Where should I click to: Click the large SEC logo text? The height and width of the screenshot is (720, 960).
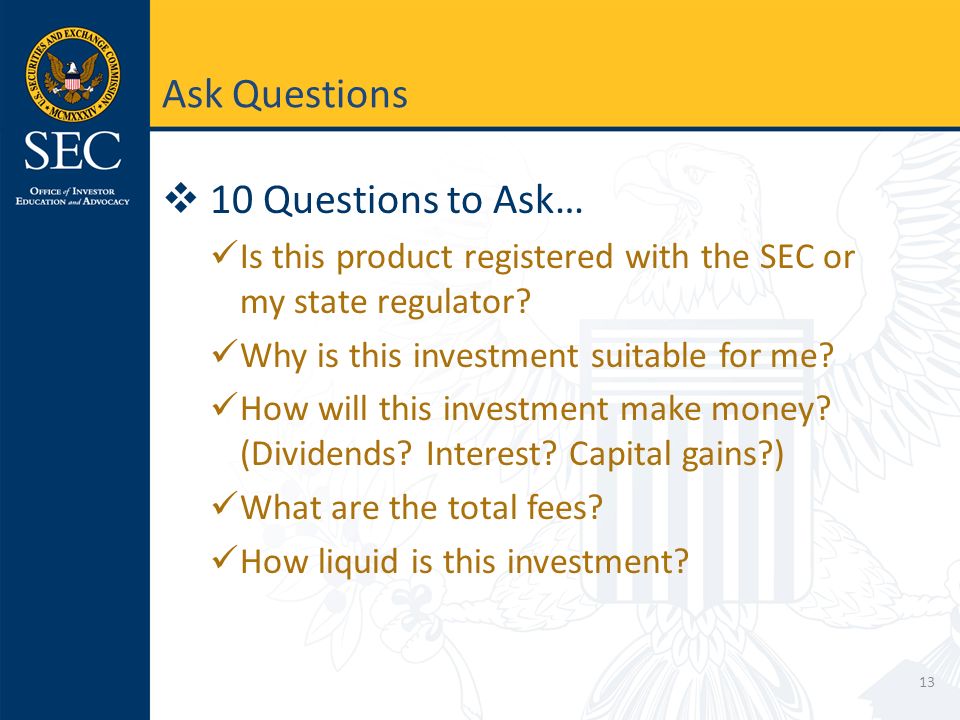72,151
